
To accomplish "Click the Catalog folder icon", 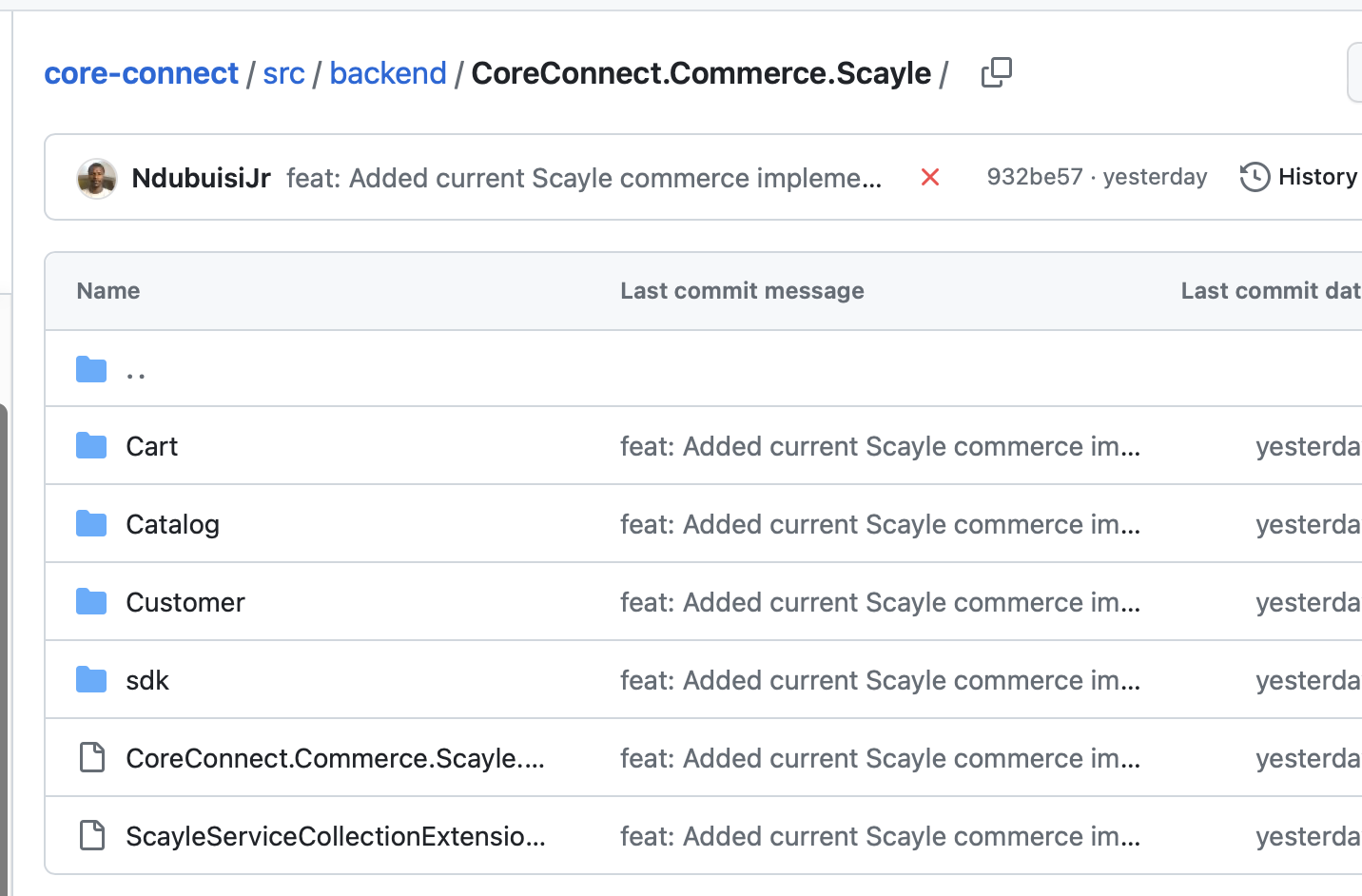I will pyautogui.click(x=91, y=523).
